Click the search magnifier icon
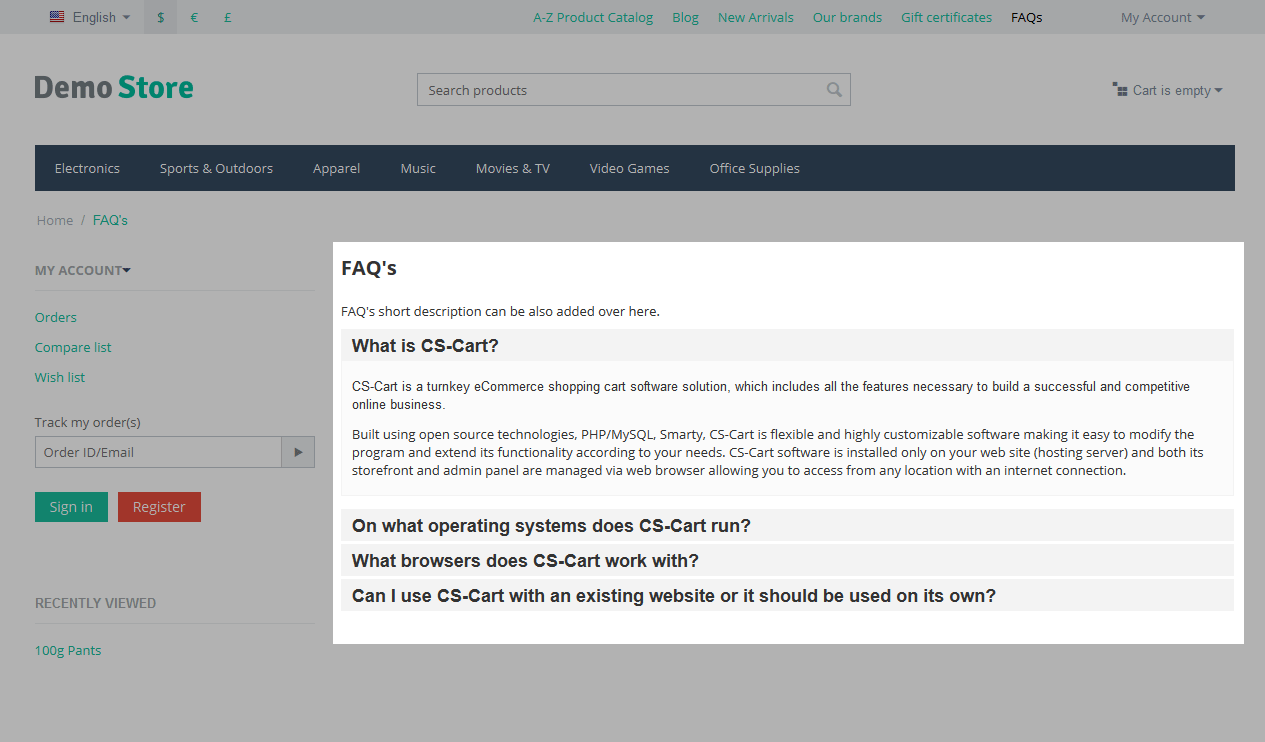1265x742 pixels. (x=834, y=90)
